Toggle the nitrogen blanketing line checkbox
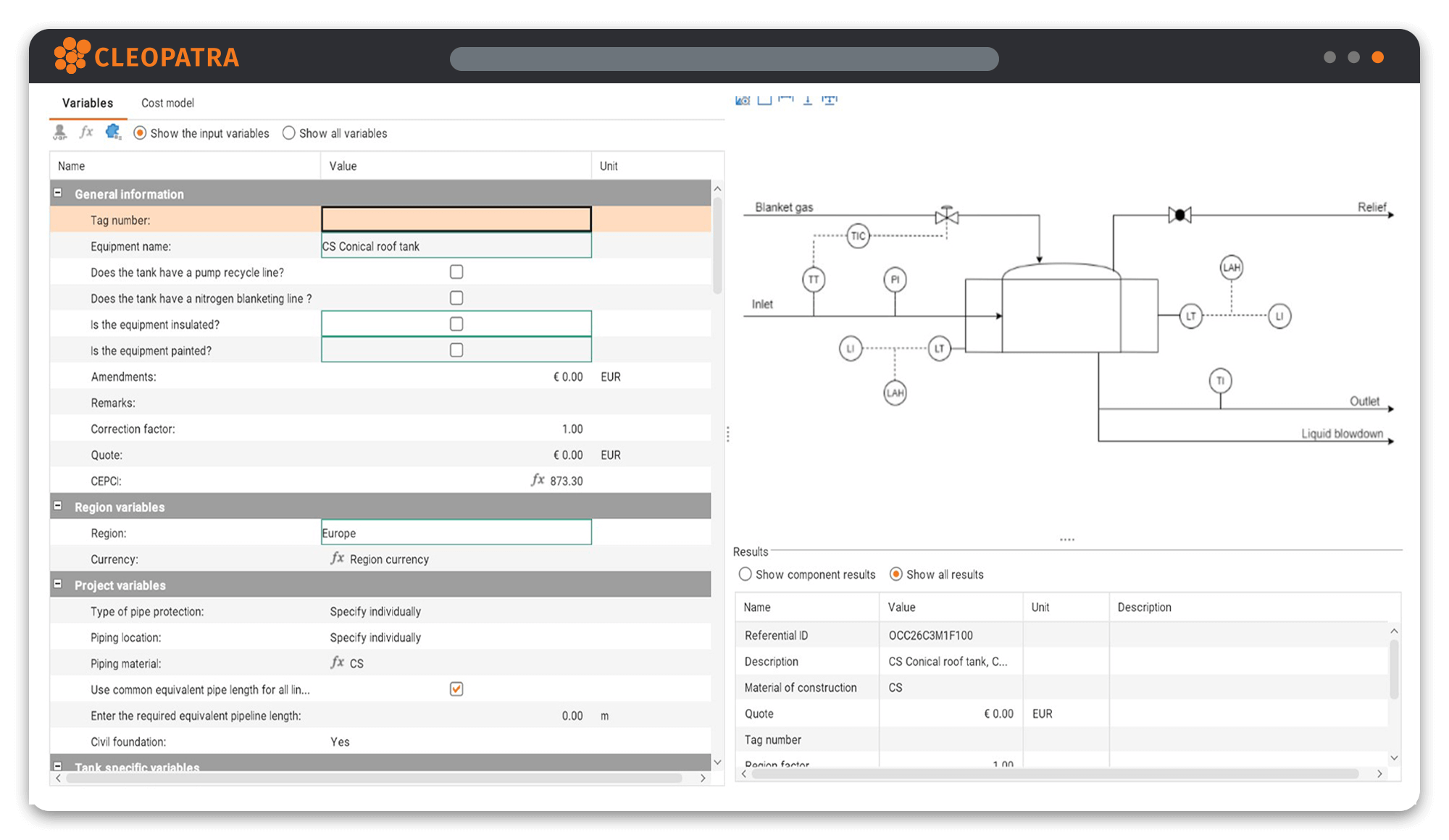1449x840 pixels. click(456, 297)
